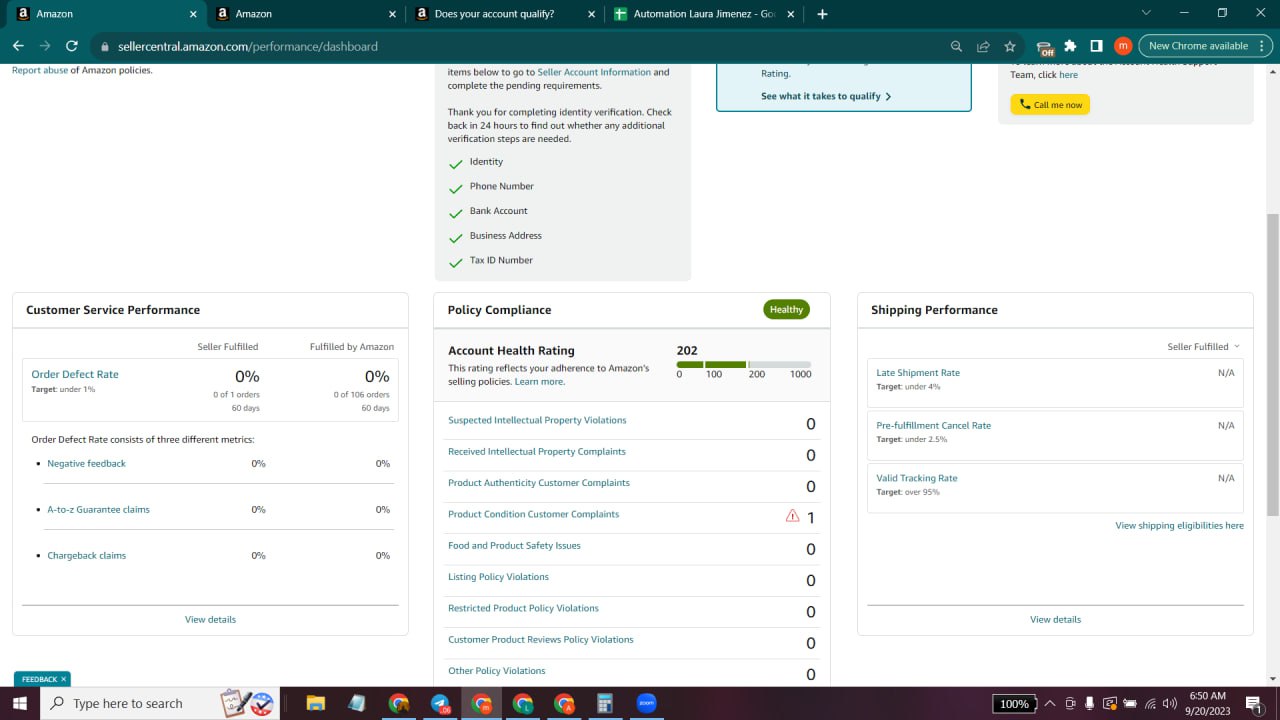Open Telegram from the taskbar

pyautogui.click(x=441, y=703)
